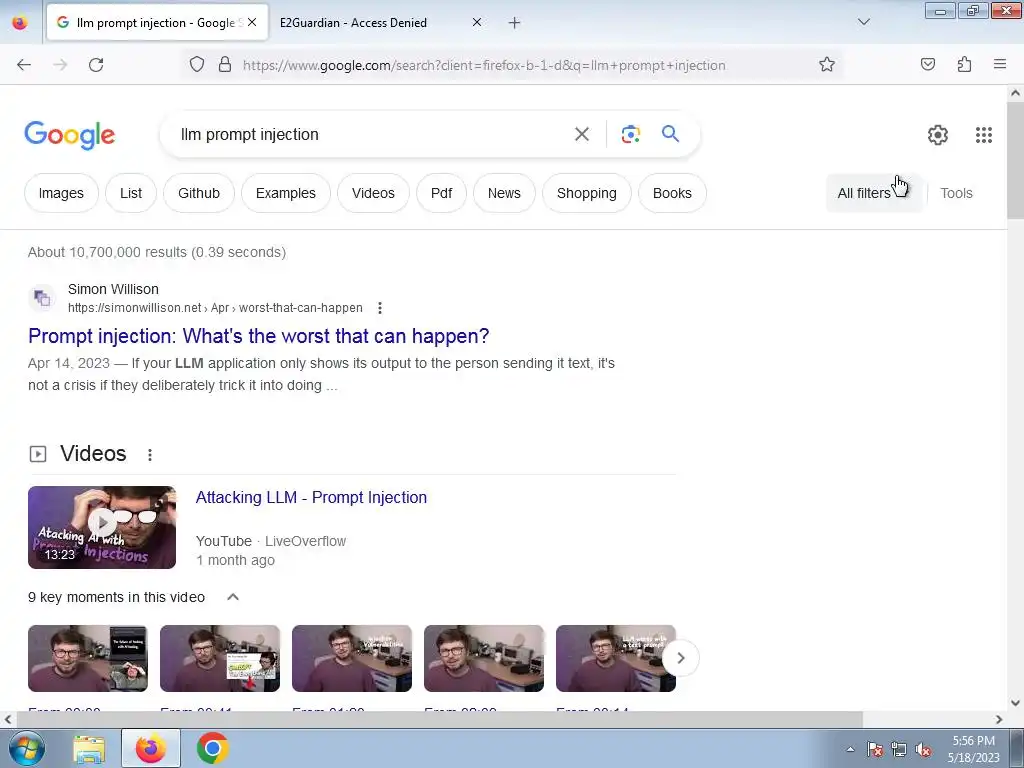The height and width of the screenshot is (768, 1024).
Task: Open the third key moment thumbnail
Action: pyautogui.click(x=351, y=658)
